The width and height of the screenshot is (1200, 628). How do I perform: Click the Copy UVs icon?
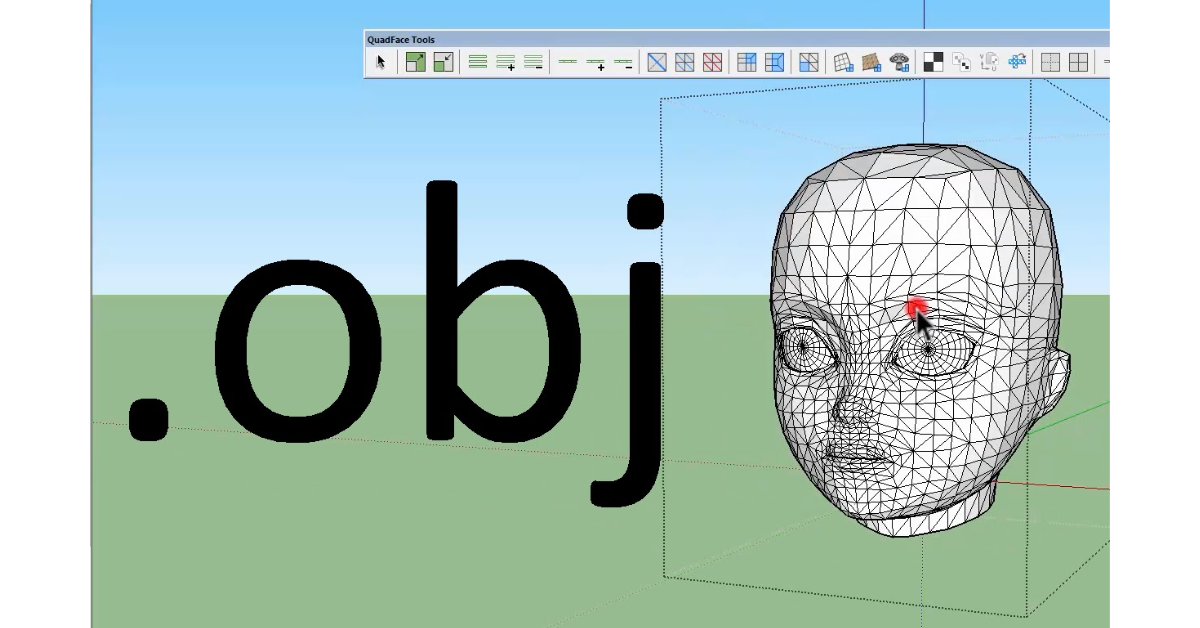[961, 62]
